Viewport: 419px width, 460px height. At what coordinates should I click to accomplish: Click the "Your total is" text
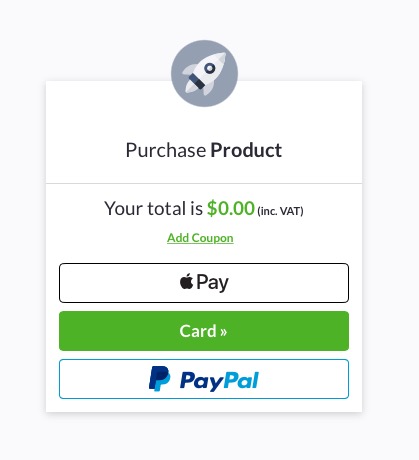[x=153, y=208]
